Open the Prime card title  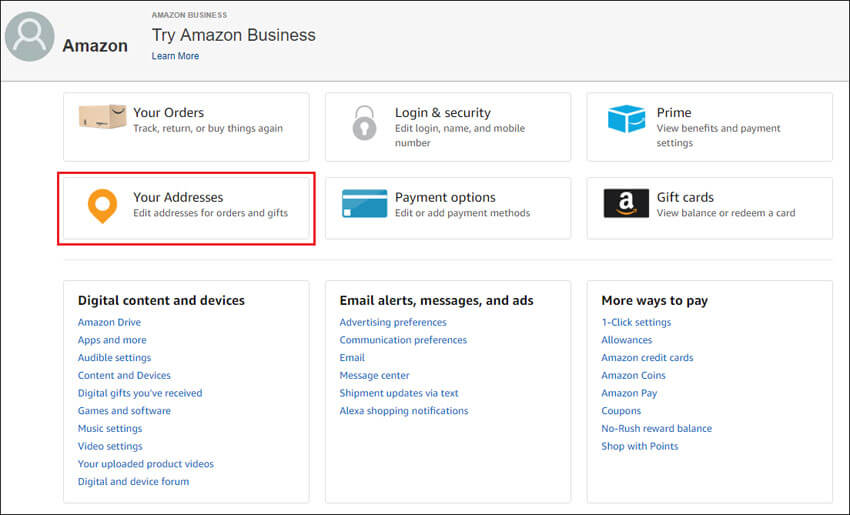tap(674, 112)
